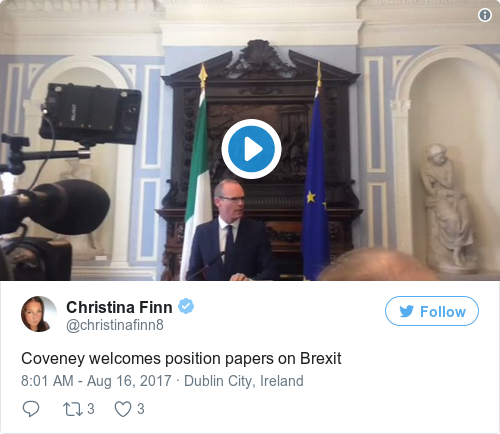
Task: Open the Christina Finn display name link
Action: pyautogui.click(x=119, y=307)
